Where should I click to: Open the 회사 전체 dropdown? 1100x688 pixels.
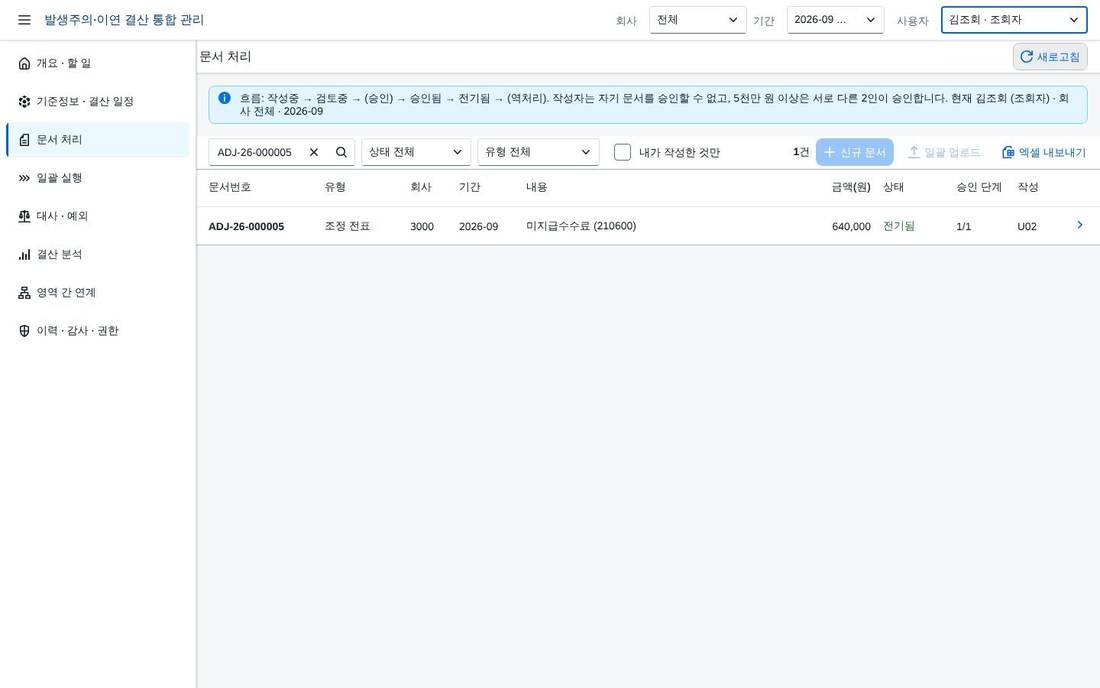[x=697, y=20]
